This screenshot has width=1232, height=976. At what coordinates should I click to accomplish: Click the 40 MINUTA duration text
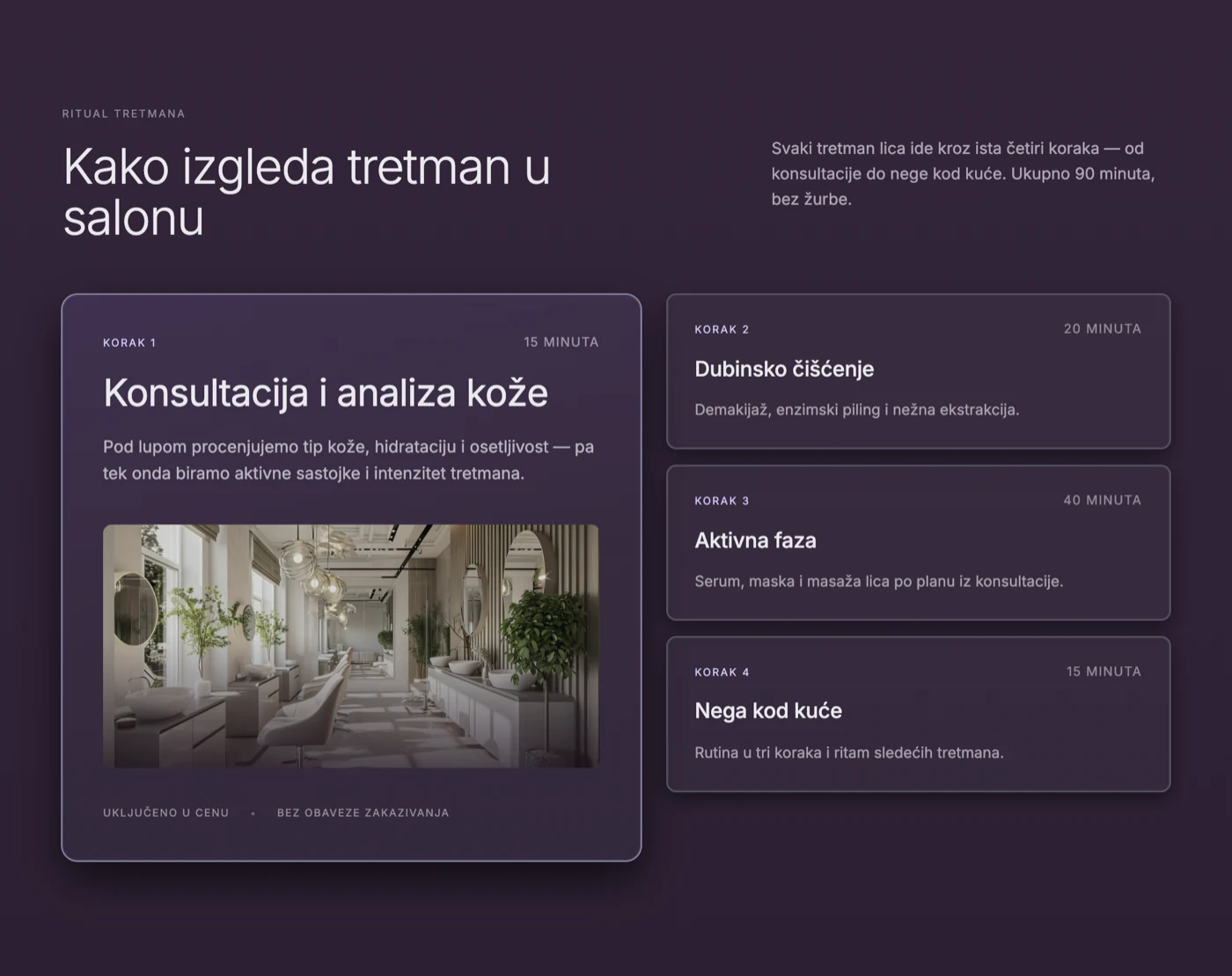pyautogui.click(x=1103, y=500)
